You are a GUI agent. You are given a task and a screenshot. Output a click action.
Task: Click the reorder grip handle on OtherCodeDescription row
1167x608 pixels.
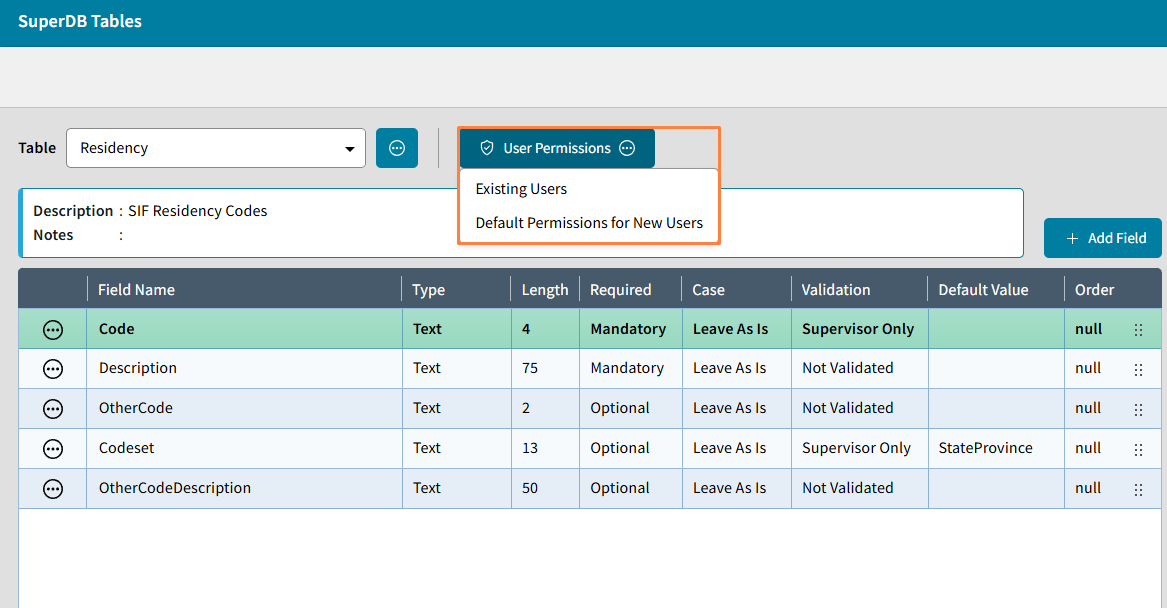point(1138,490)
